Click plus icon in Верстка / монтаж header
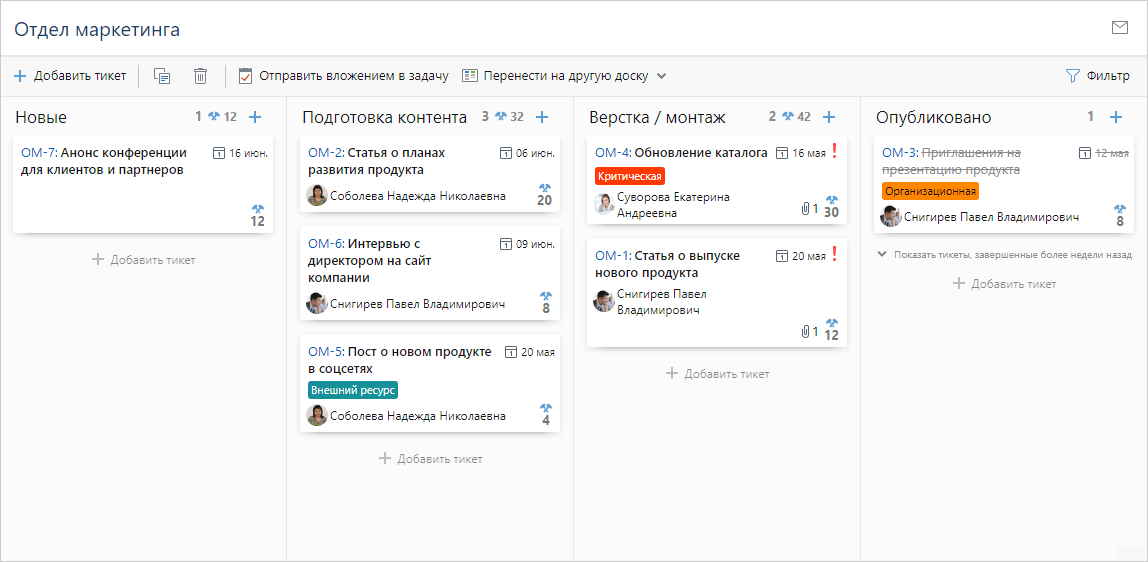The image size is (1148, 562). [x=829, y=116]
